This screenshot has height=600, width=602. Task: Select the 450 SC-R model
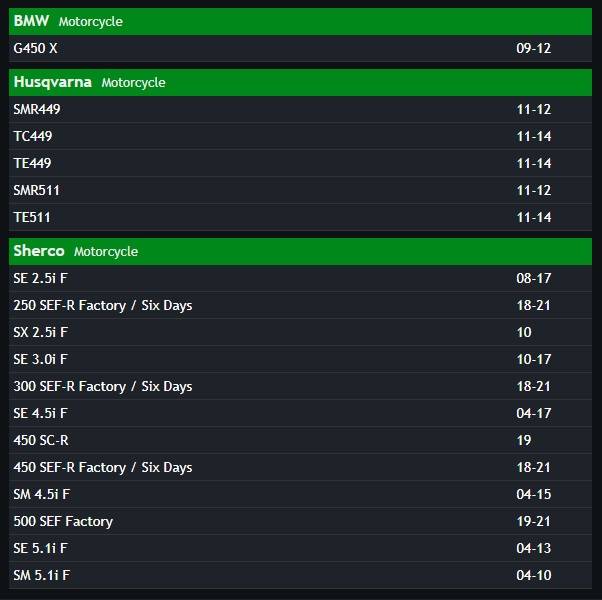(x=300, y=440)
